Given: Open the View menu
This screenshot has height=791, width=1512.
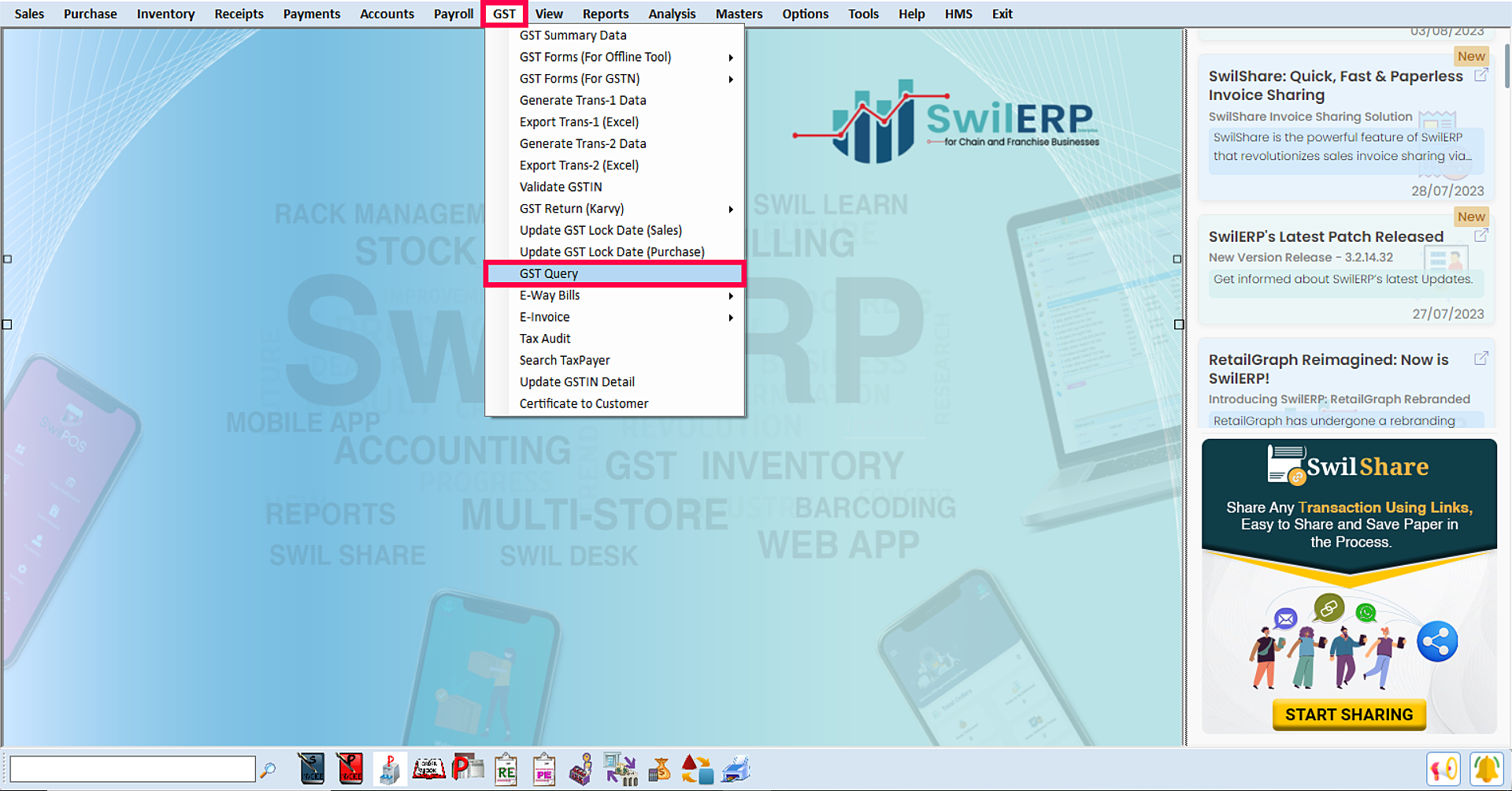Looking at the screenshot, I should (x=549, y=14).
